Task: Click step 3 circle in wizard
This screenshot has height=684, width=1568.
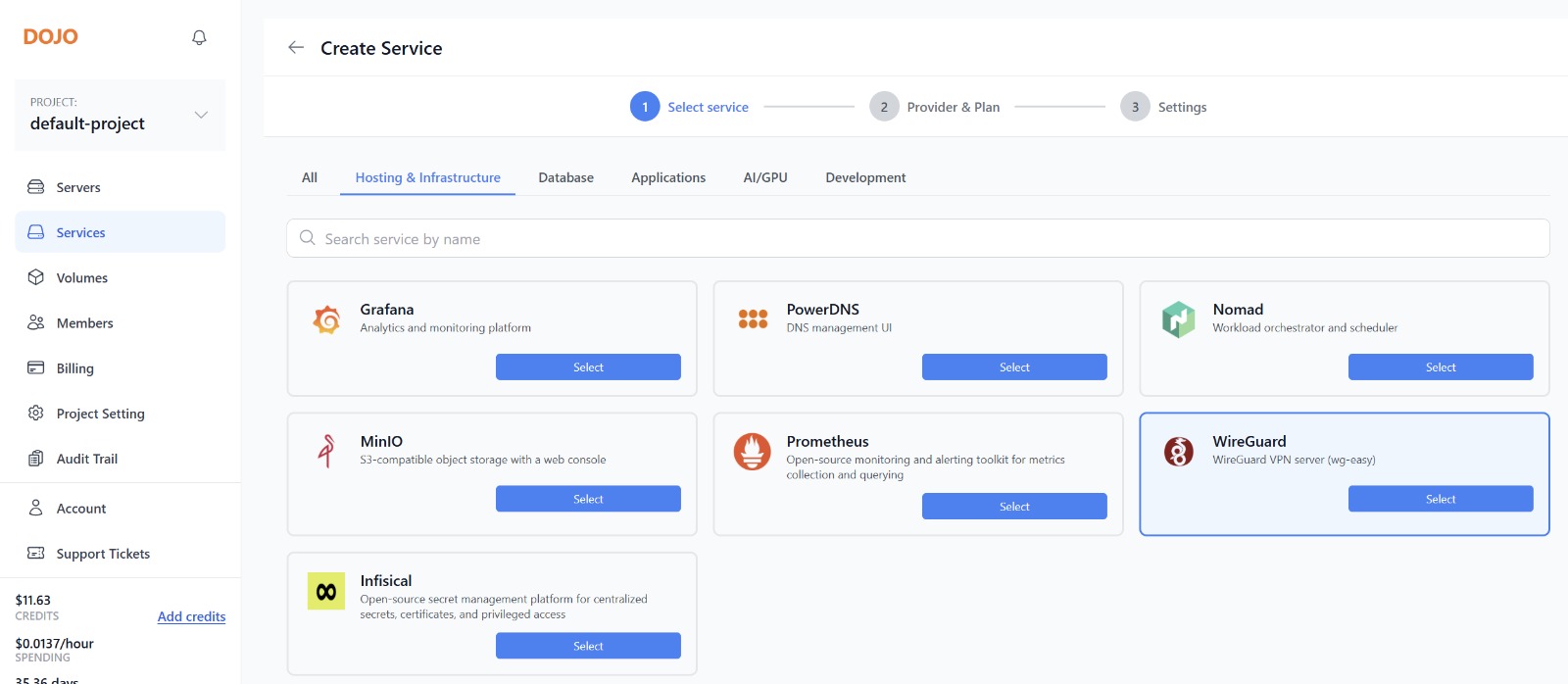Action: [x=1135, y=107]
